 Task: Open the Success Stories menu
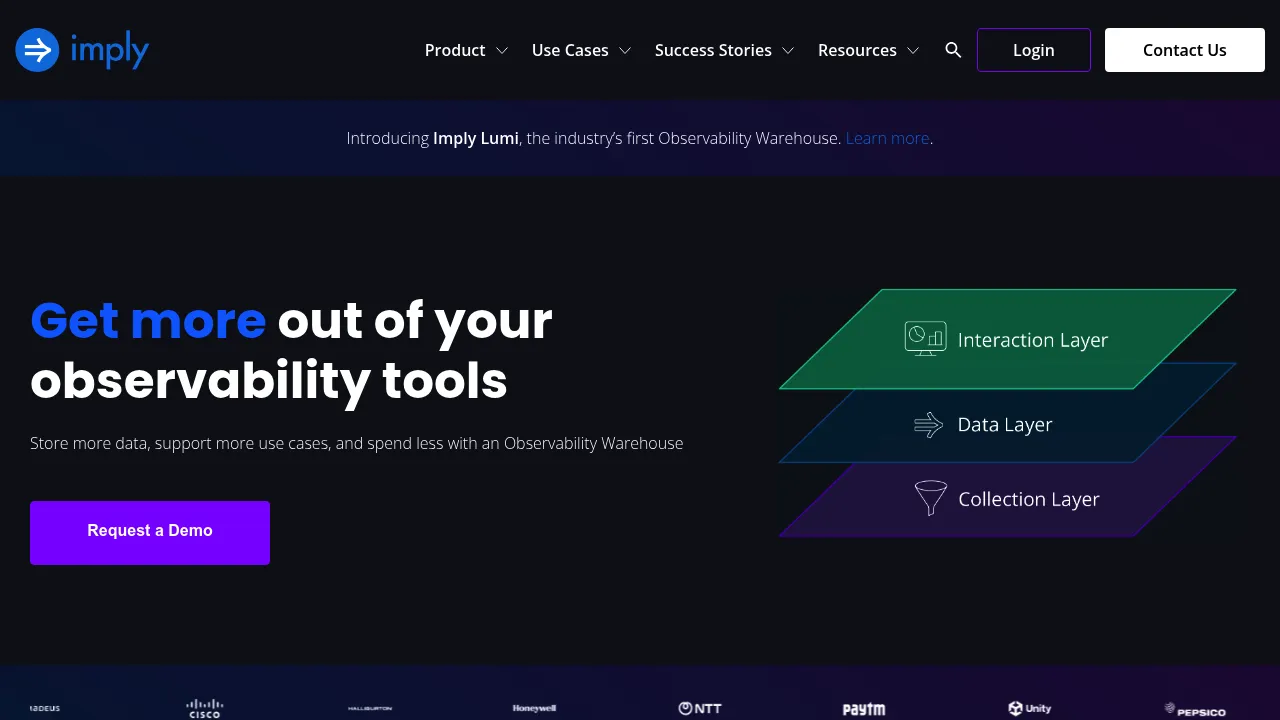tap(713, 50)
